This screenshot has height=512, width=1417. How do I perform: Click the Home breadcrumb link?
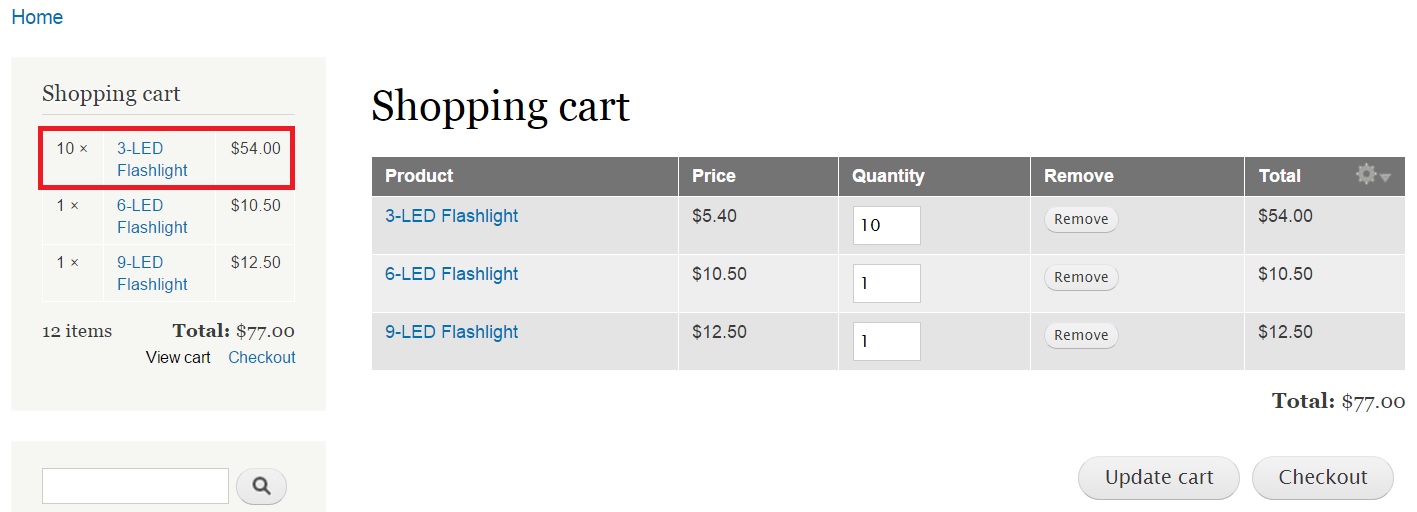(x=37, y=17)
